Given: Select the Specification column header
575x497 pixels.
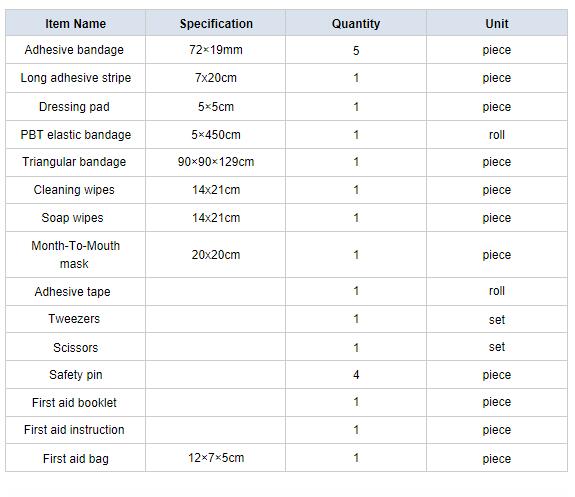Looking at the screenshot, I should pyautogui.click(x=216, y=23).
